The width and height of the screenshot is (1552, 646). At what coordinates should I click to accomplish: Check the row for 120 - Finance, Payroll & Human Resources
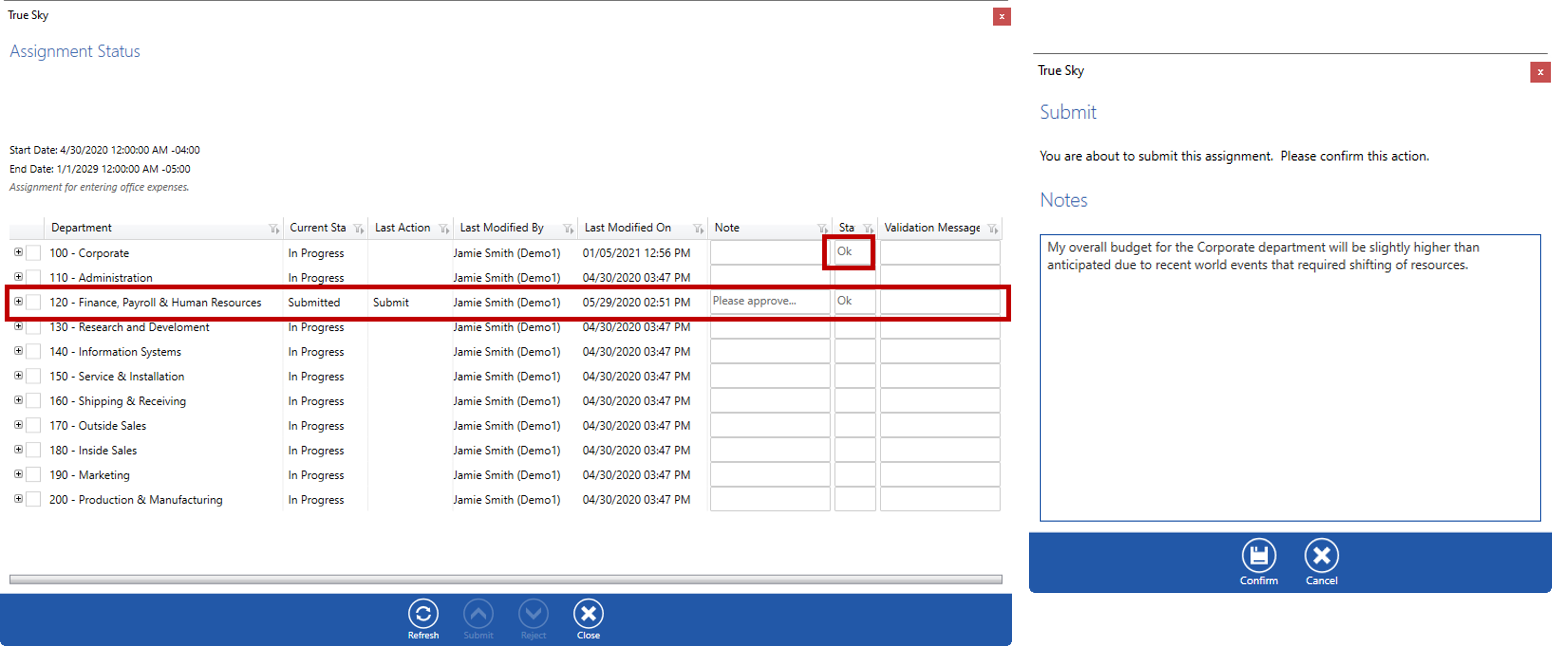[x=35, y=302]
